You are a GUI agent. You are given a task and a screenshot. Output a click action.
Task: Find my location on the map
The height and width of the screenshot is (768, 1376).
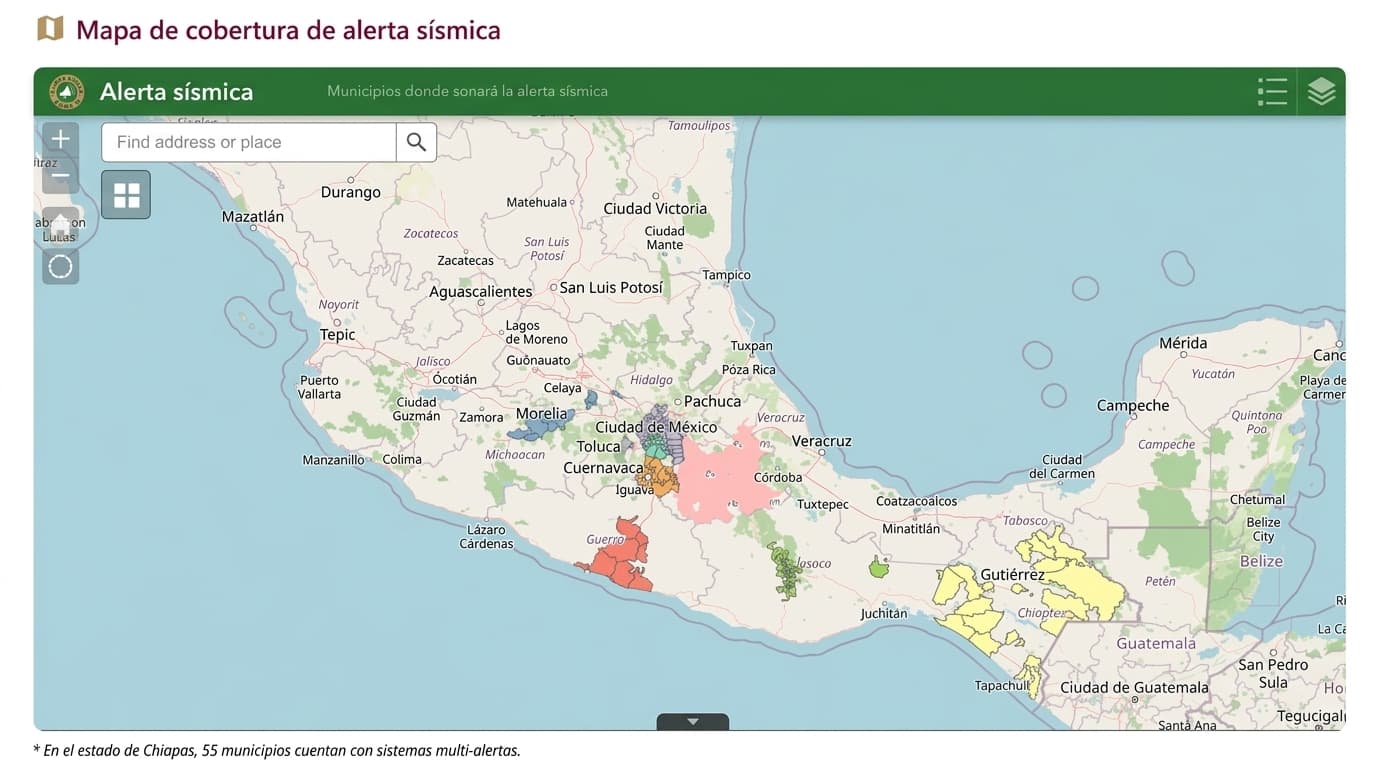click(61, 266)
